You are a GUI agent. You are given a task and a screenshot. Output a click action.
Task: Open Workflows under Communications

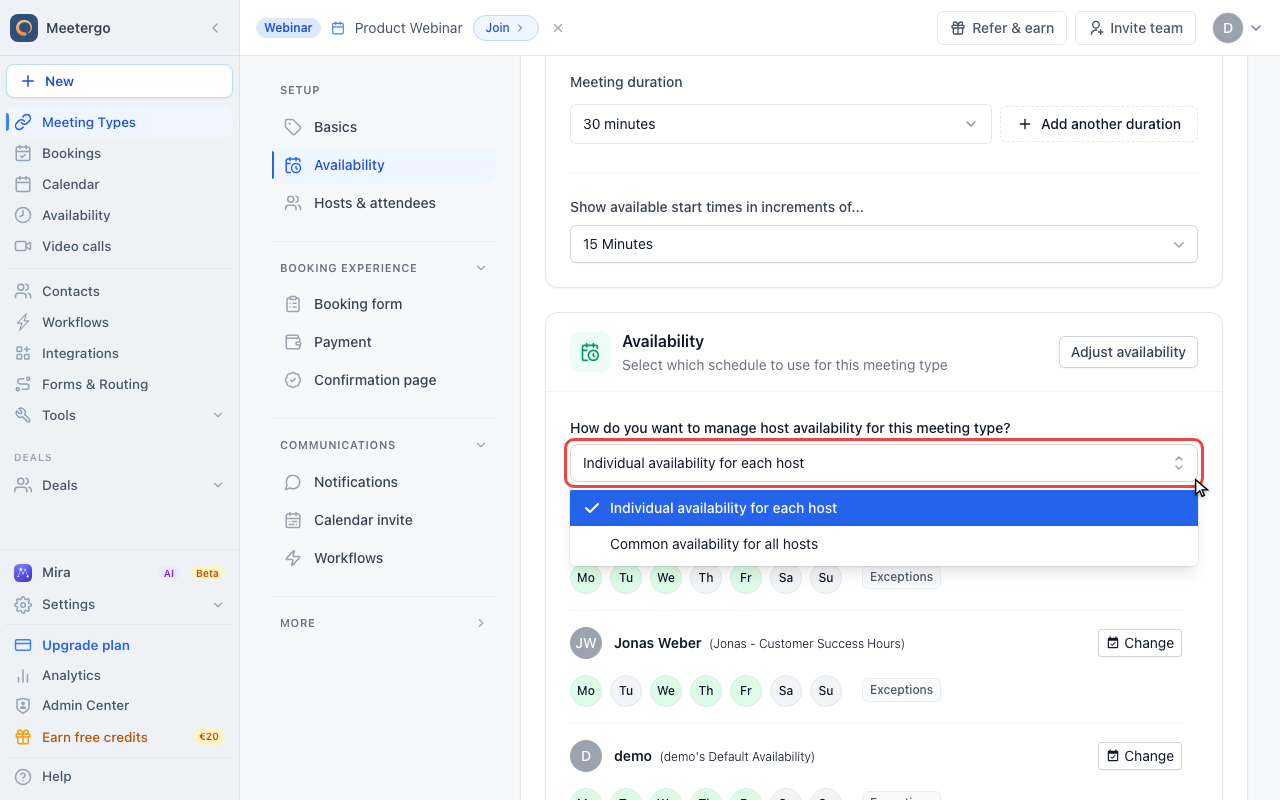[384, 558]
